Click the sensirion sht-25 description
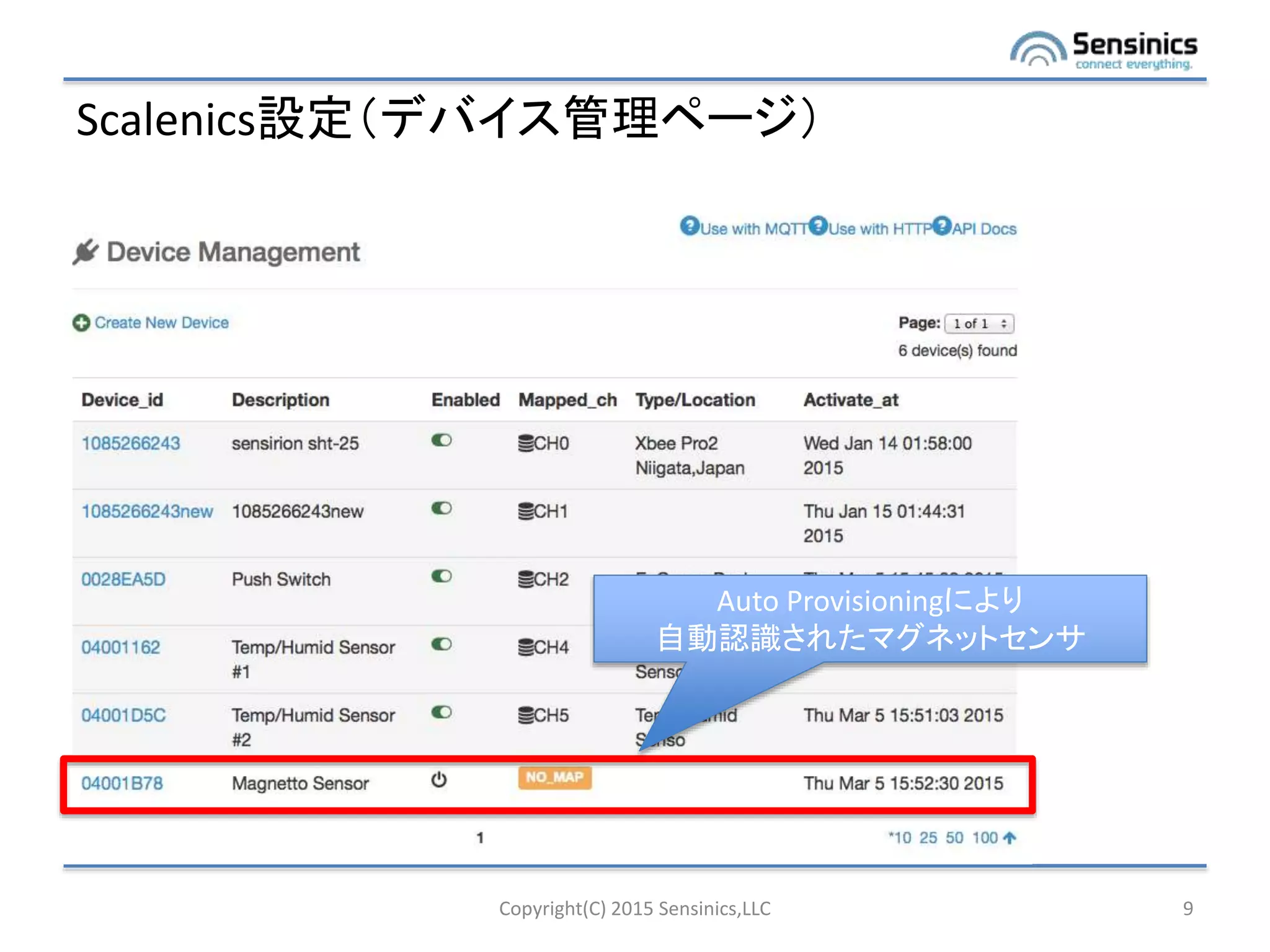Viewport: 1270px width, 952px height. pyautogui.click(x=295, y=443)
